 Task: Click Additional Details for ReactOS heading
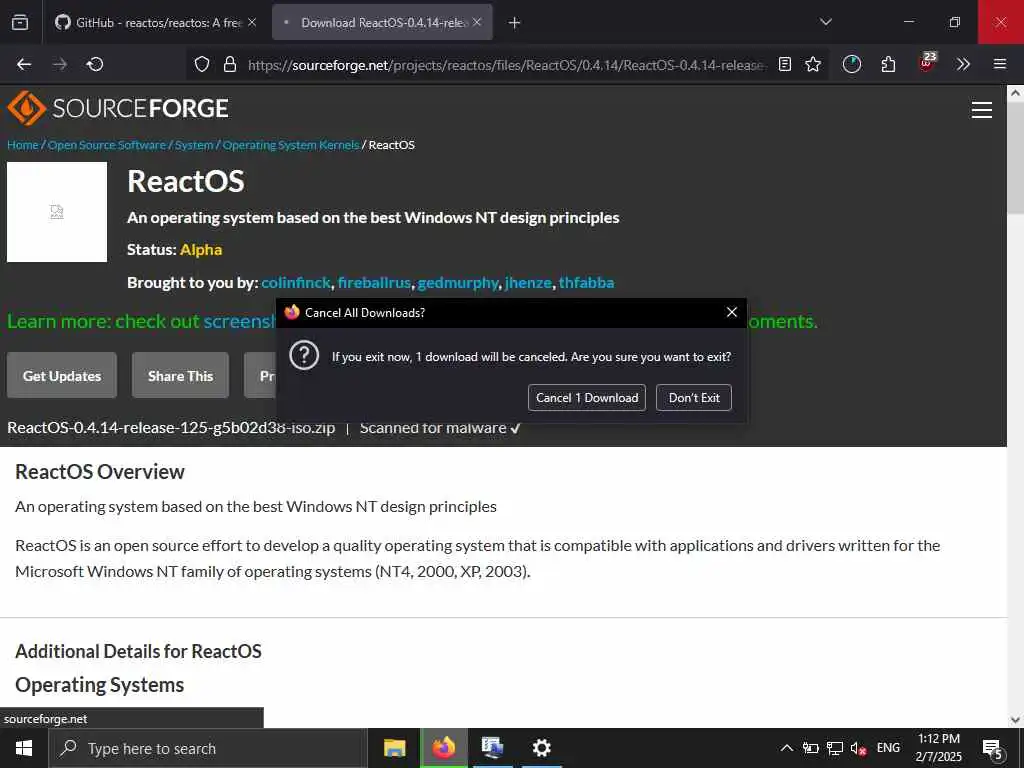tap(138, 651)
